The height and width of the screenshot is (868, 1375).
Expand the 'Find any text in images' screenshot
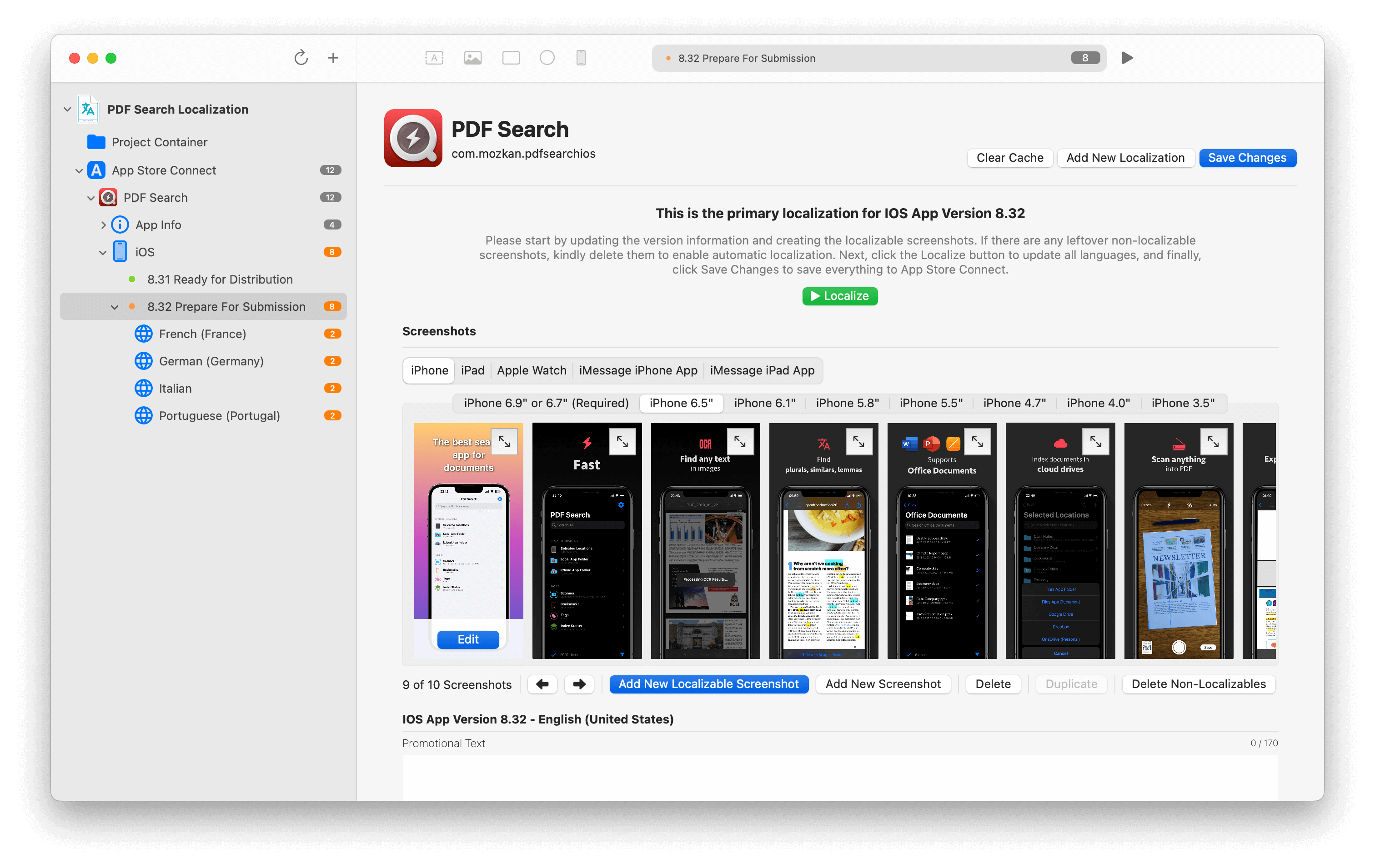pyautogui.click(x=740, y=442)
